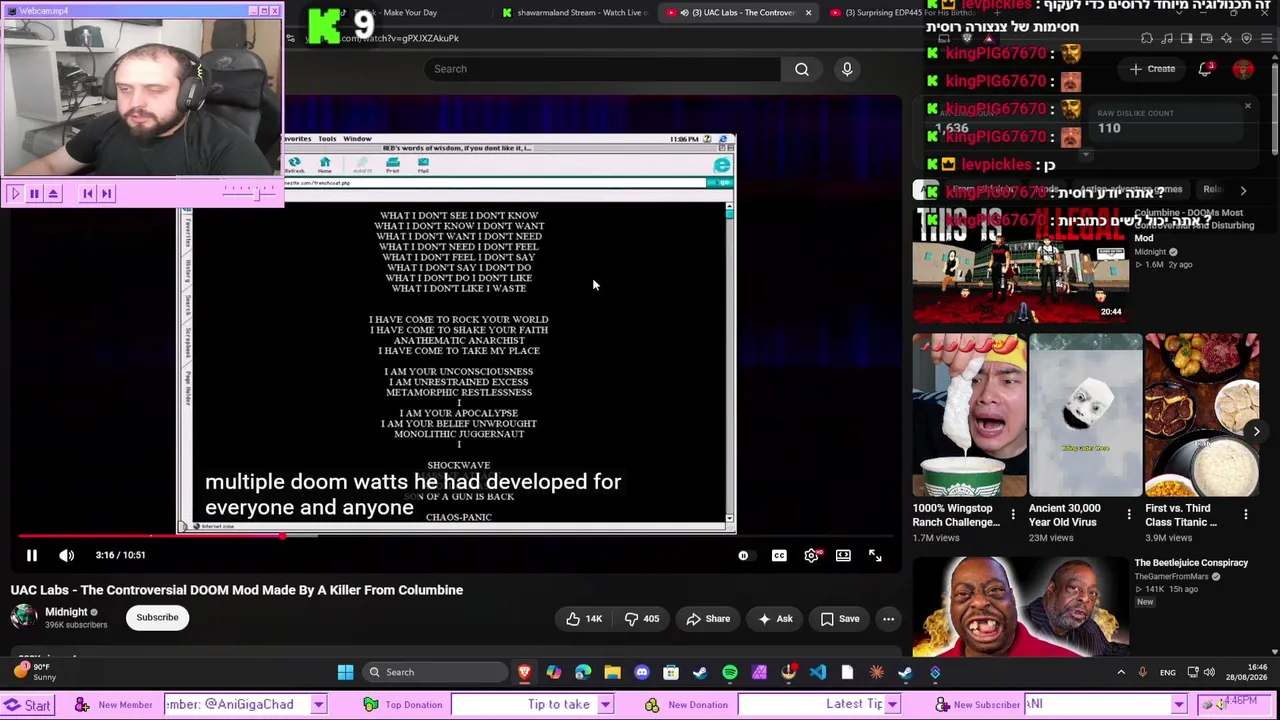The width and height of the screenshot is (1280, 720).
Task: Switch video to theater mode
Action: (843, 555)
